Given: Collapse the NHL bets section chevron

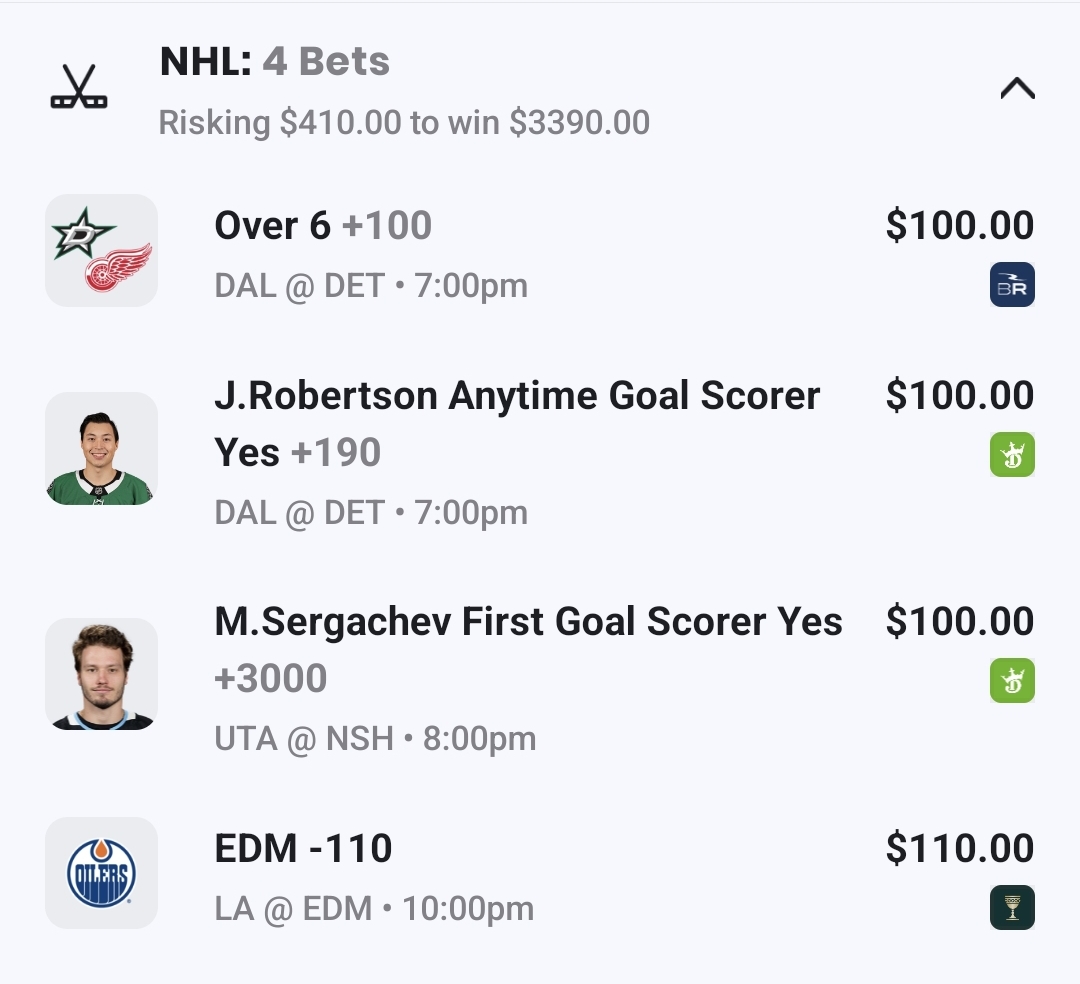Looking at the screenshot, I should [1017, 89].
